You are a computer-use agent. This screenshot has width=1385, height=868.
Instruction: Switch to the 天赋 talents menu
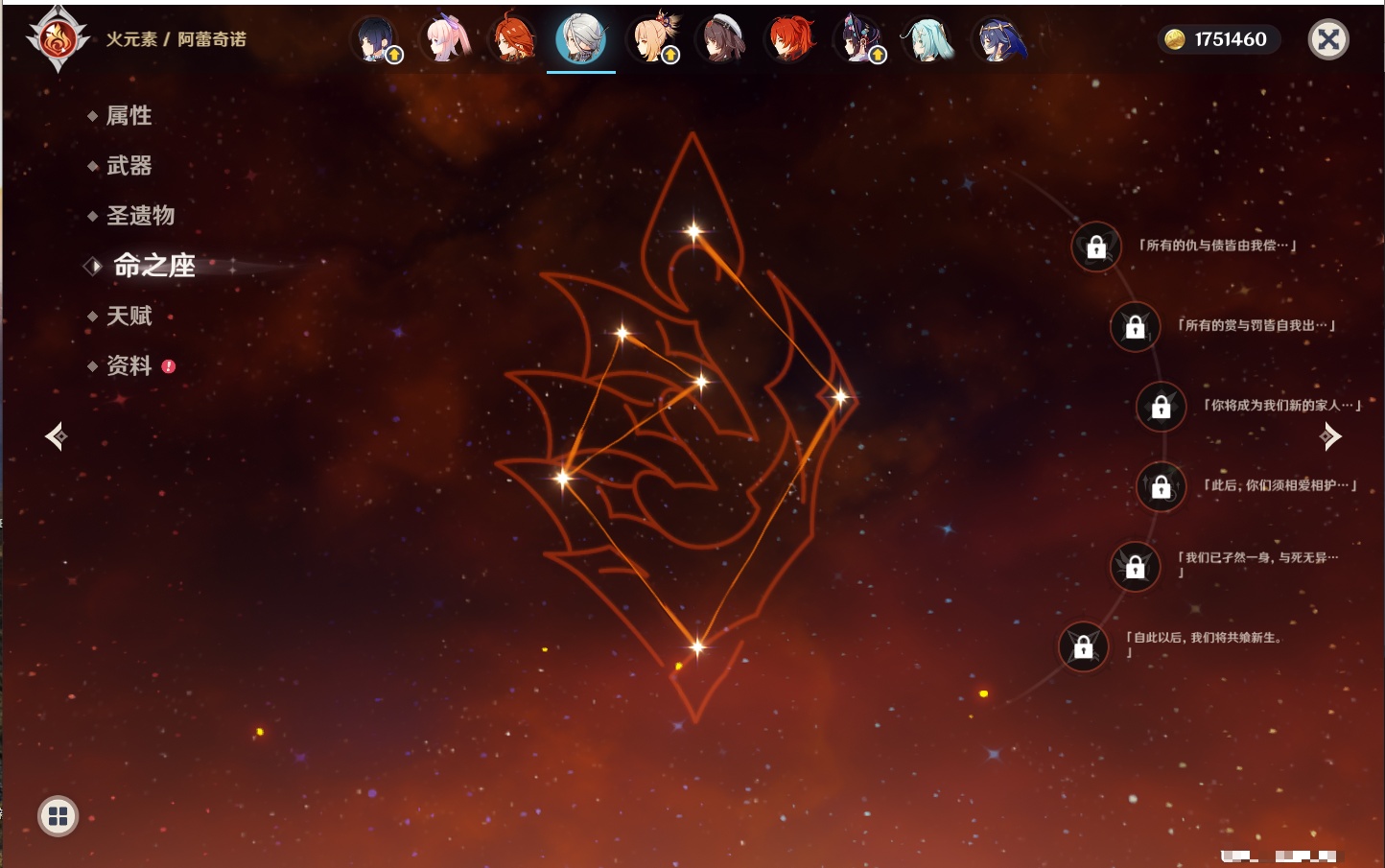[129, 316]
